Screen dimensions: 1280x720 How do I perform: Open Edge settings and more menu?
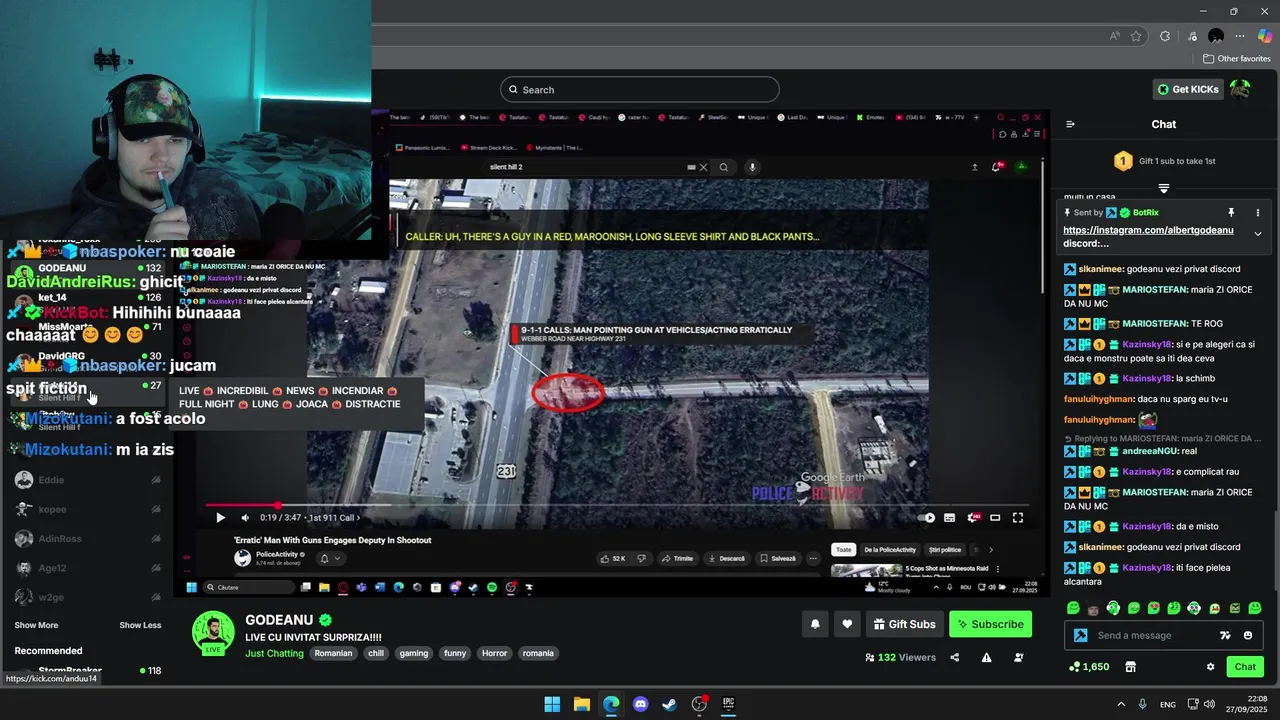coord(1240,36)
